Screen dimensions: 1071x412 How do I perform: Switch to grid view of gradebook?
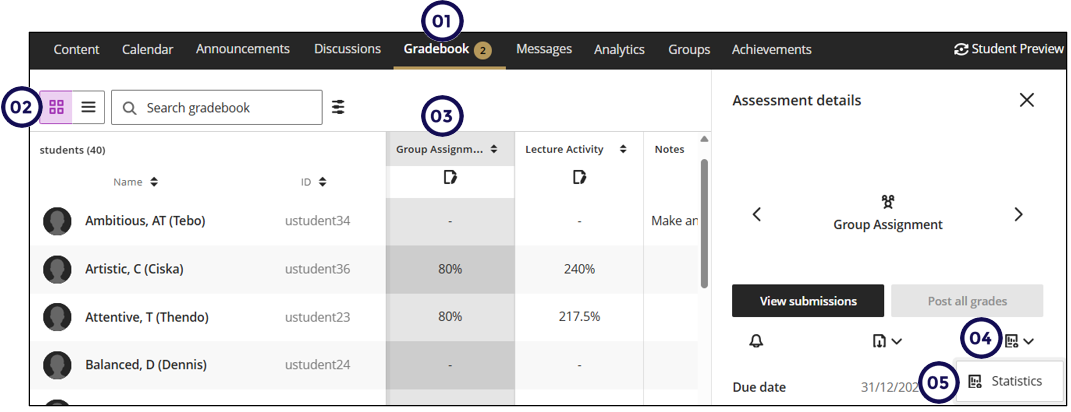tap(56, 107)
